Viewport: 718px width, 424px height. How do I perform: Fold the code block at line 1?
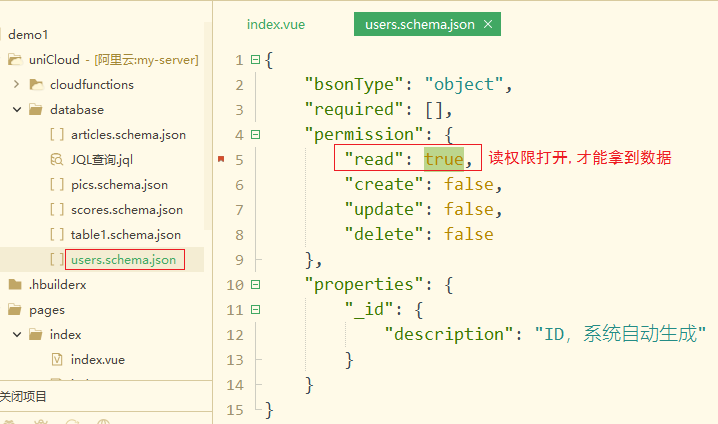tap(256, 60)
